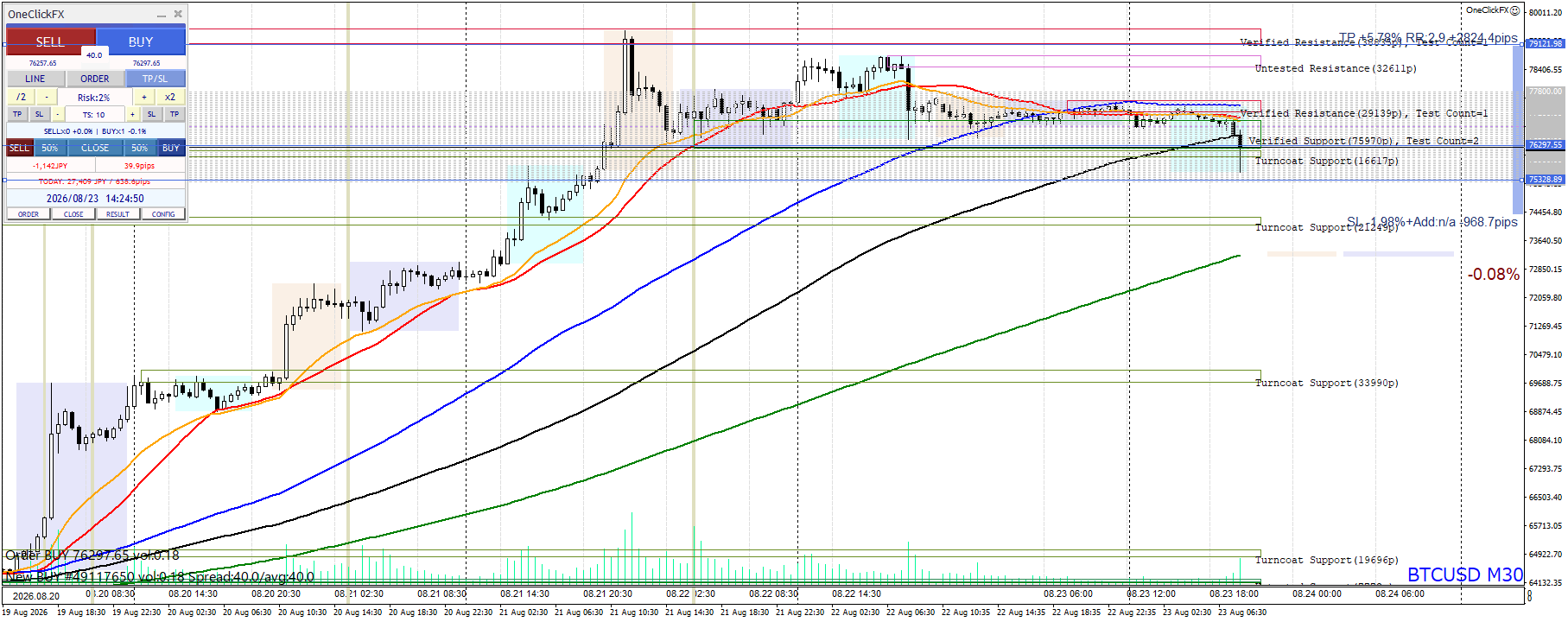The height and width of the screenshot is (622, 1568).
Task: Click the 'Untested Resistance(32611p)' label
Action: tap(1336, 68)
